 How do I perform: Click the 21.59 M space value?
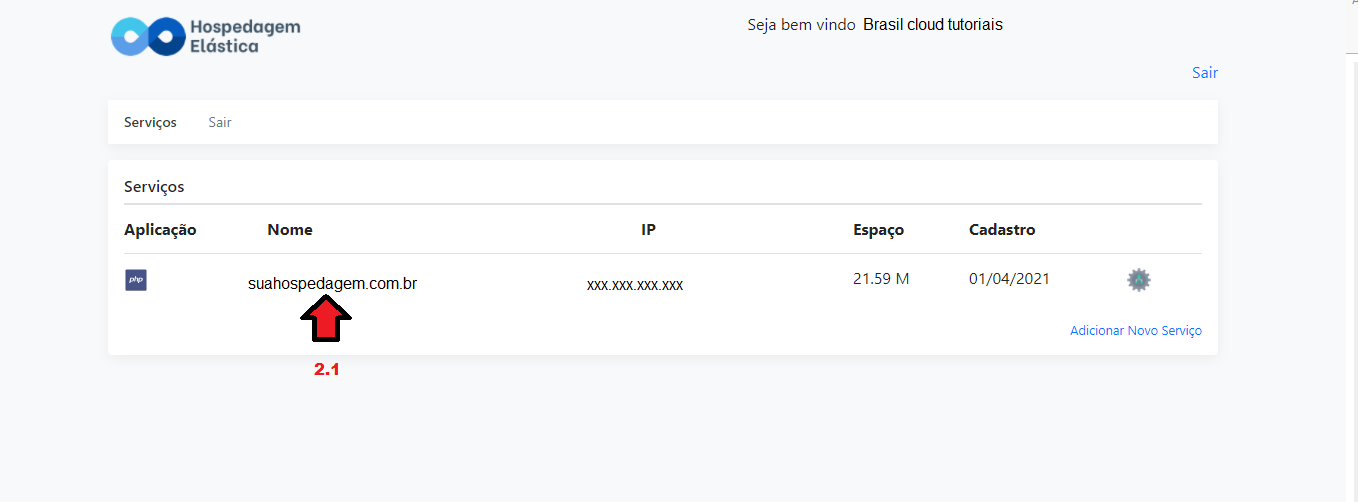881,279
